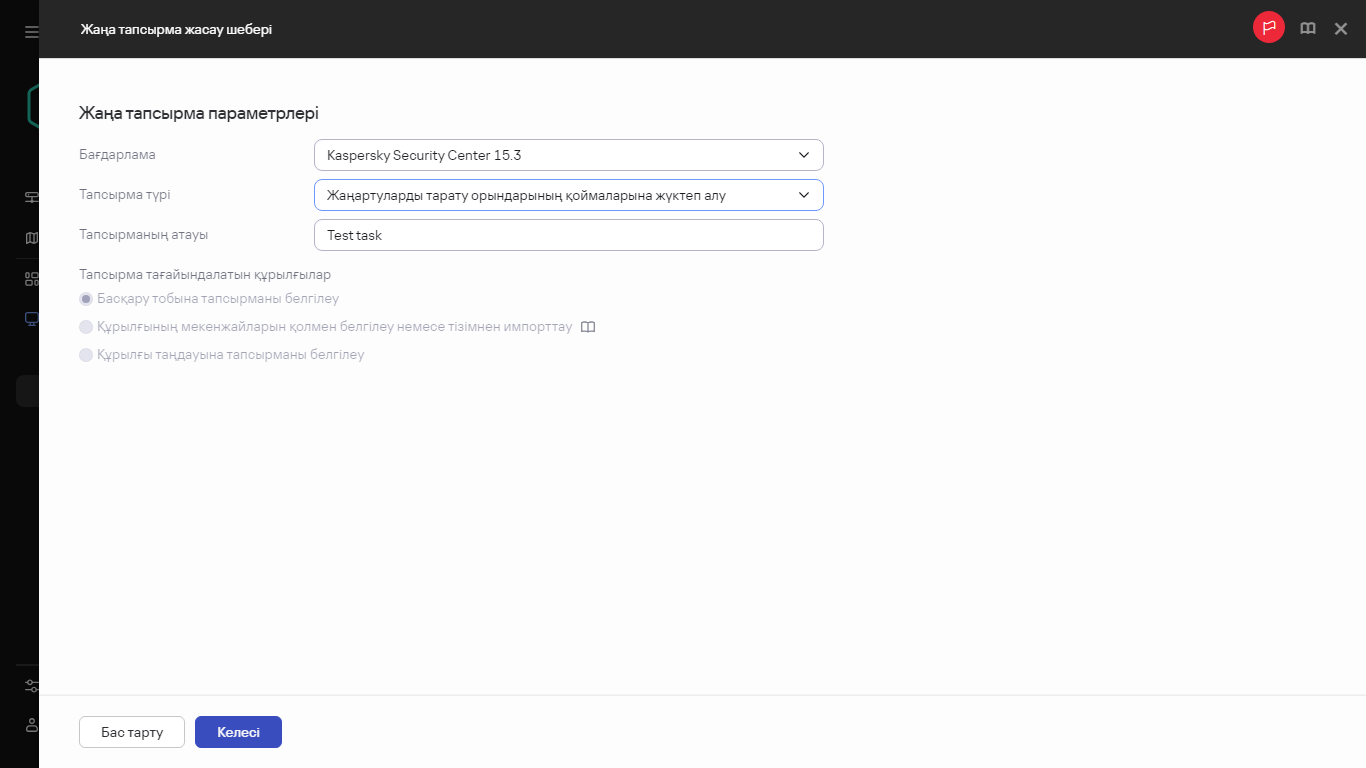Close the new task wizard
Image resolution: width=1366 pixels, height=768 pixels.
pos(1341,29)
